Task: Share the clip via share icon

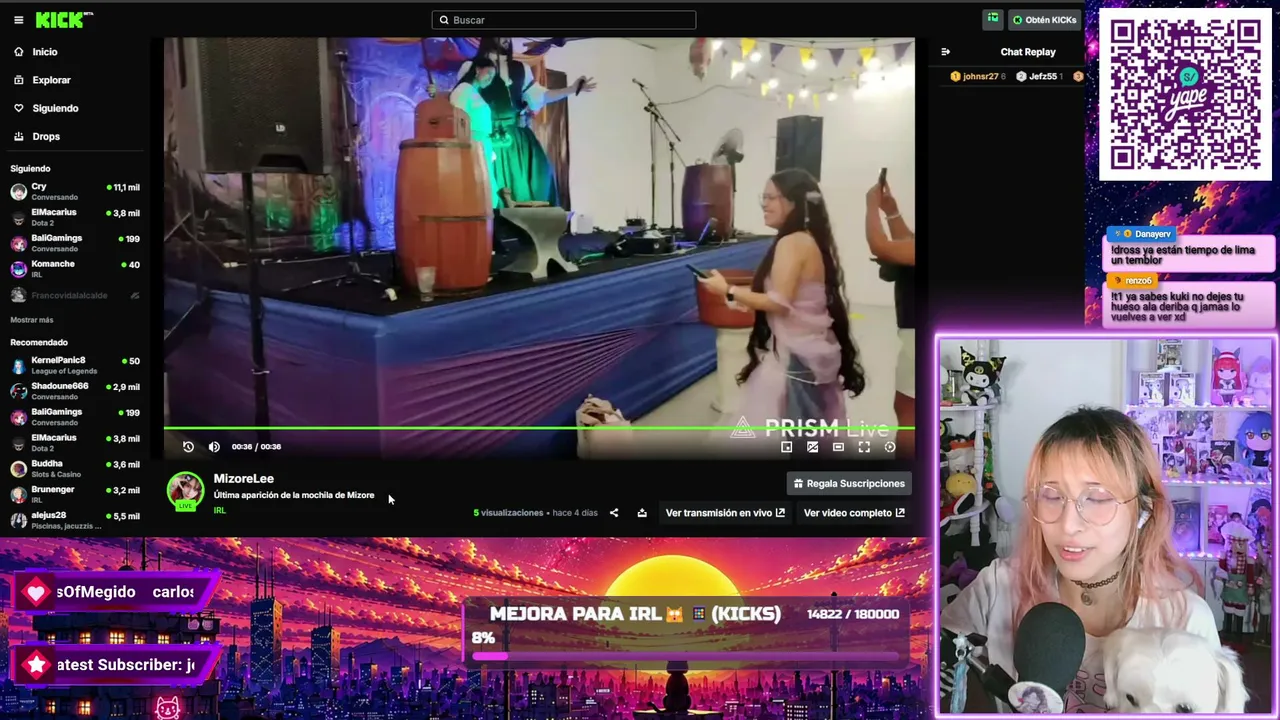Action: (x=614, y=513)
